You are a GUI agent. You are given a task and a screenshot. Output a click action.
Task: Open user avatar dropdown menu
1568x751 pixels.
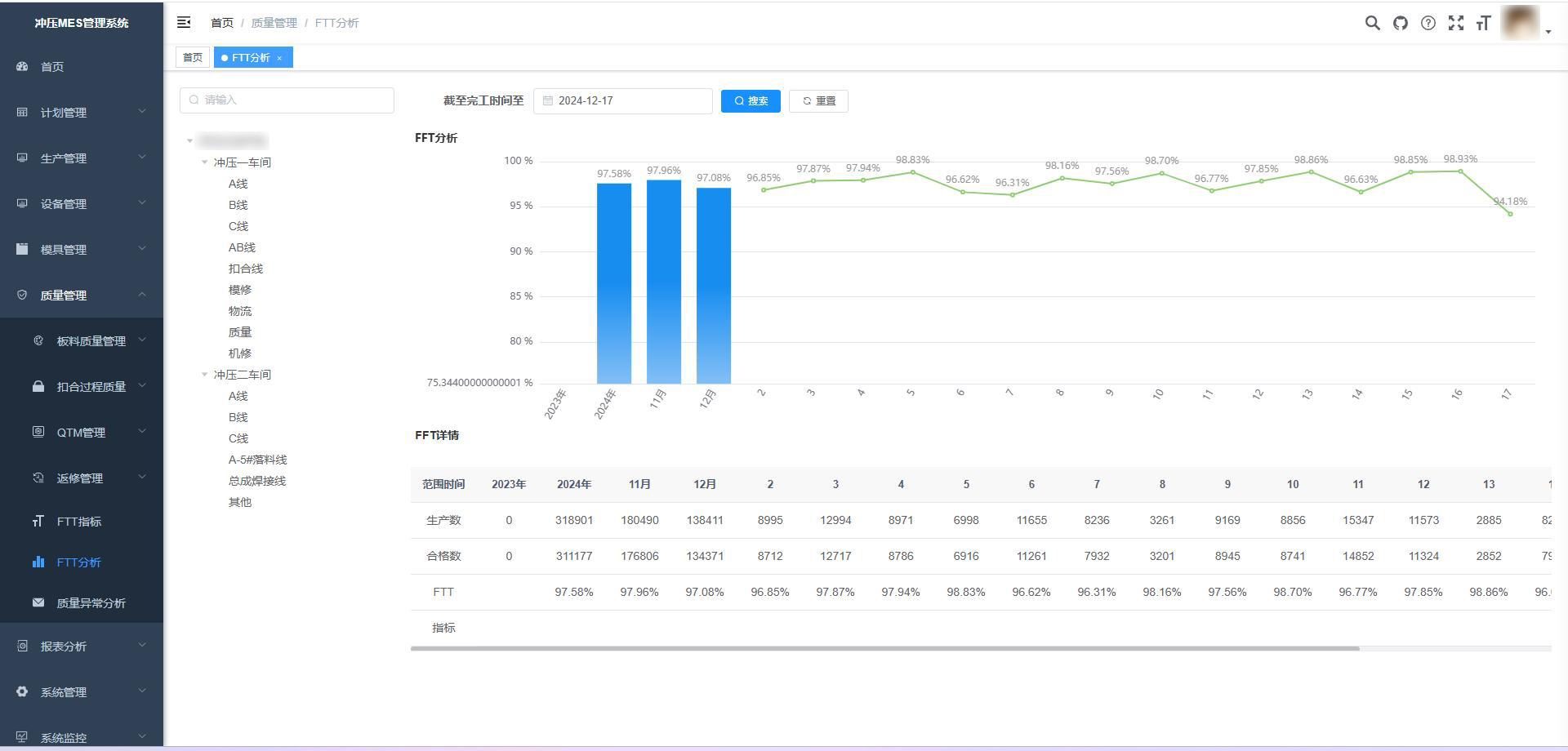pyautogui.click(x=1525, y=24)
